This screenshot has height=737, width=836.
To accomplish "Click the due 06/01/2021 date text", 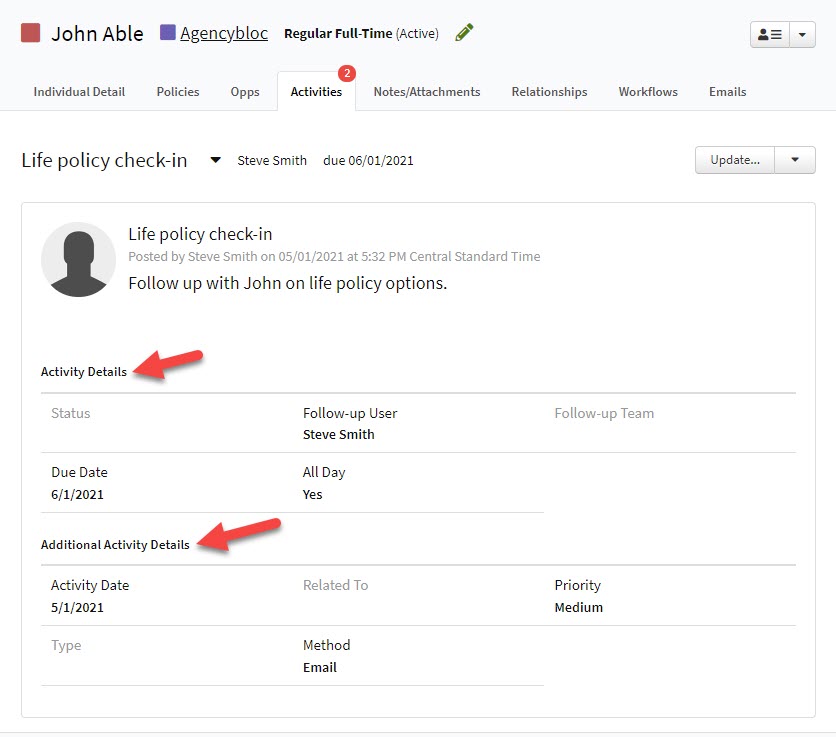I will pos(368,159).
